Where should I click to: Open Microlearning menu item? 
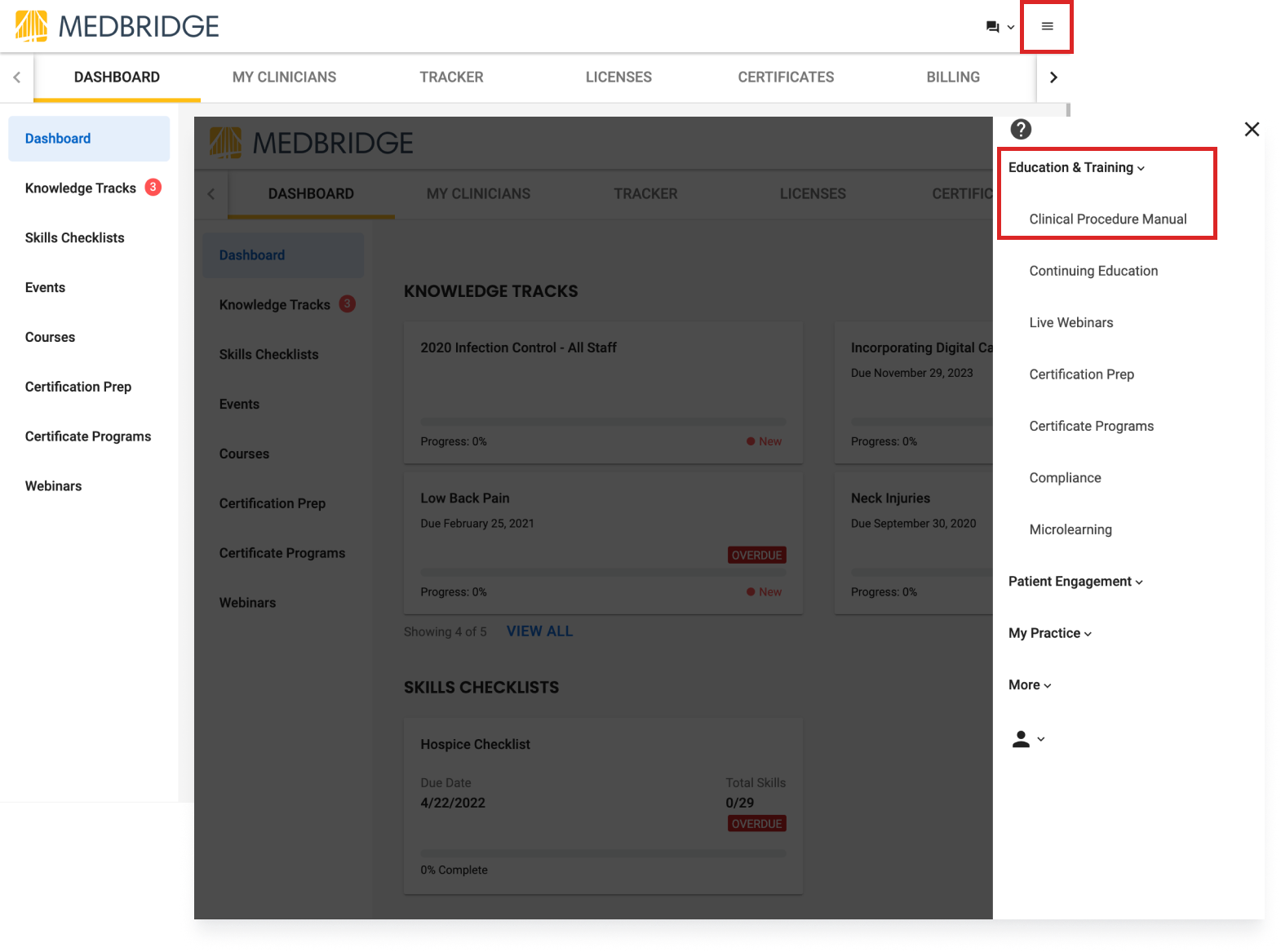(1070, 529)
